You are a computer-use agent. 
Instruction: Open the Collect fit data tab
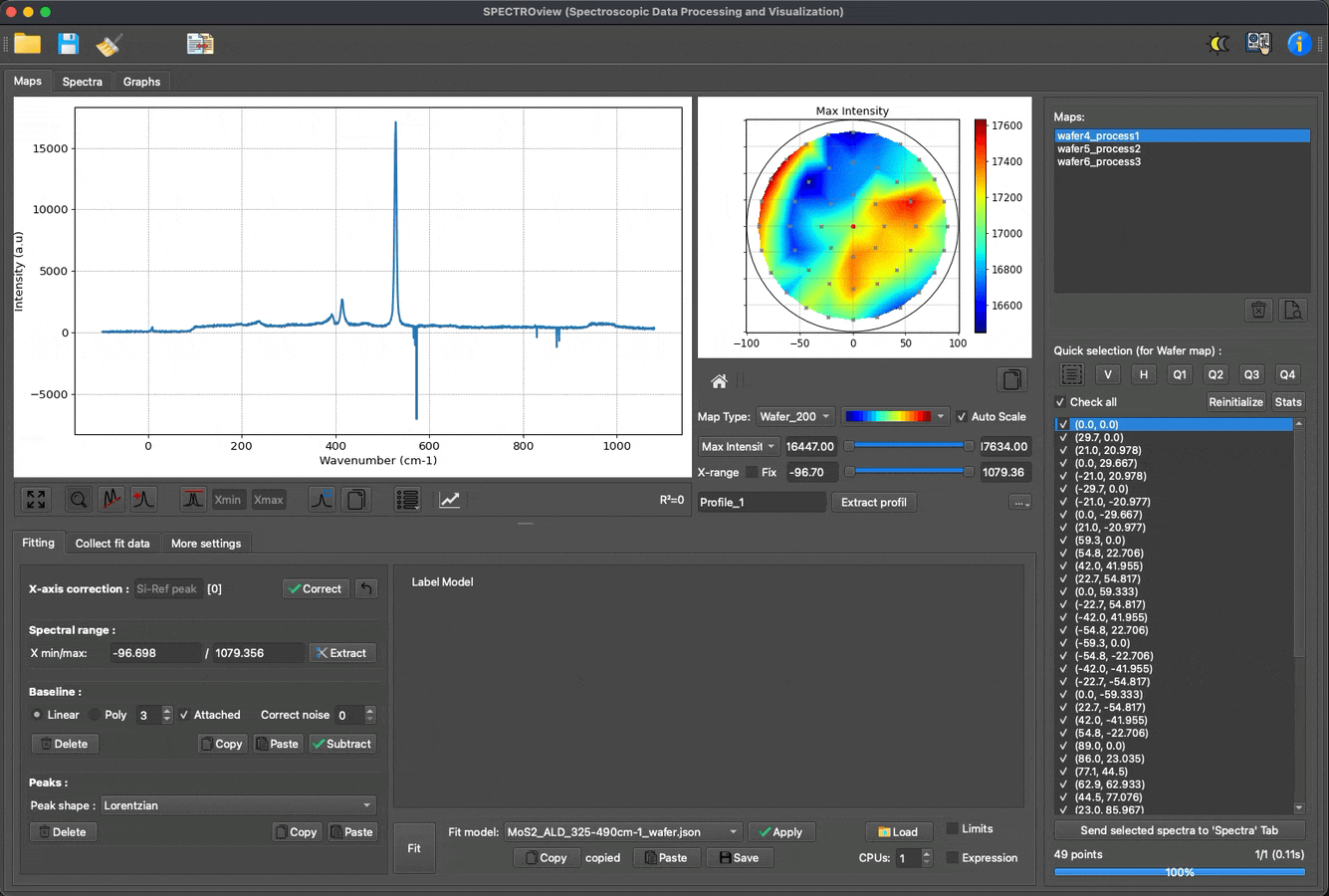click(112, 543)
